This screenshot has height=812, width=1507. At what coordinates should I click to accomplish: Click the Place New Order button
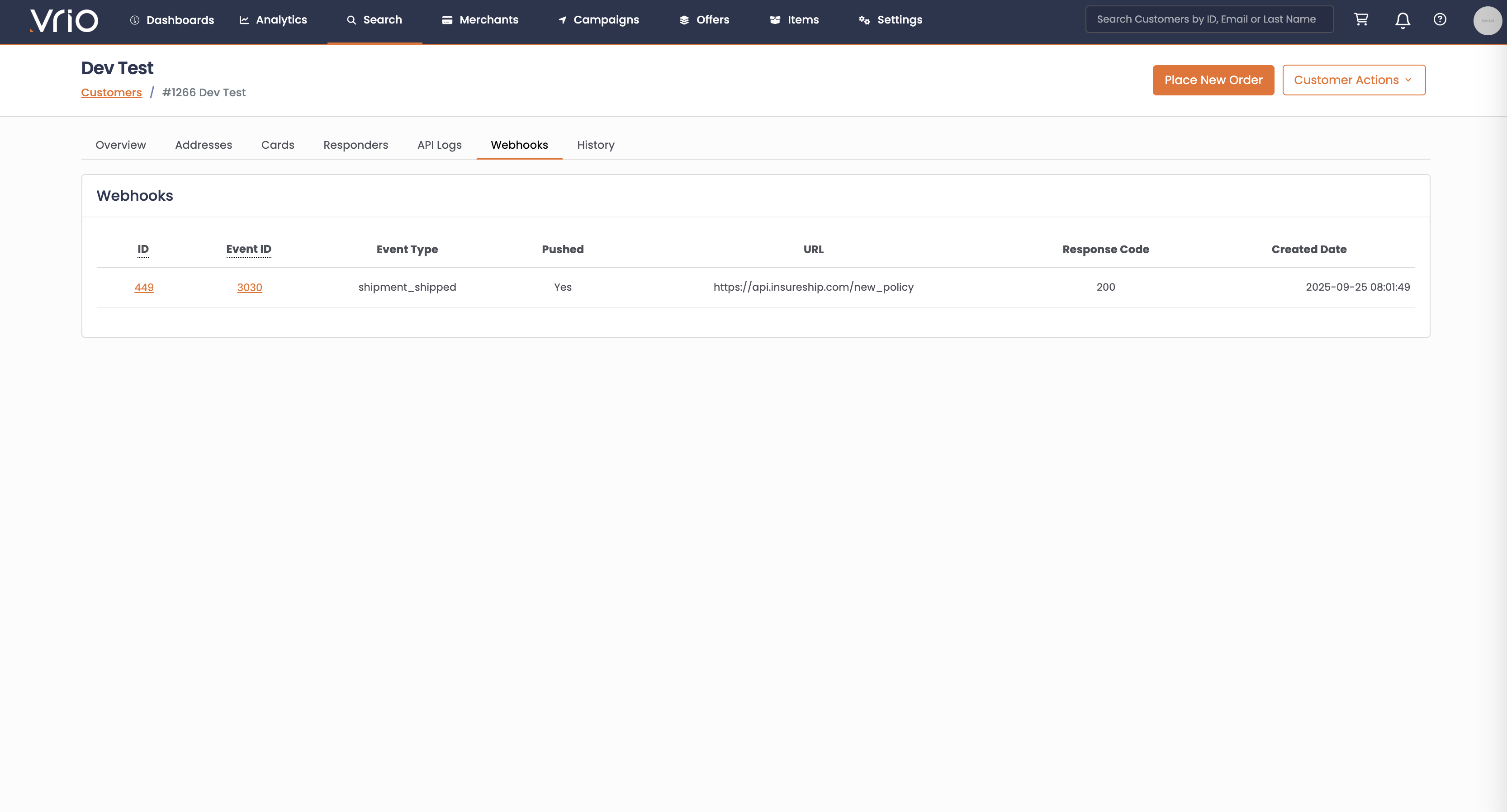pyautogui.click(x=1213, y=80)
